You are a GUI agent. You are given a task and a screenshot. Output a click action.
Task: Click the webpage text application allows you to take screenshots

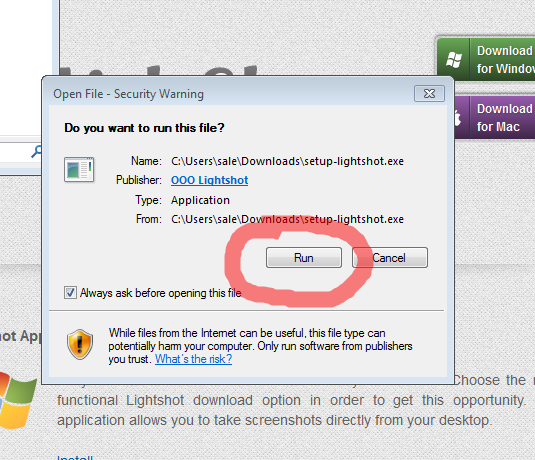[189, 420]
